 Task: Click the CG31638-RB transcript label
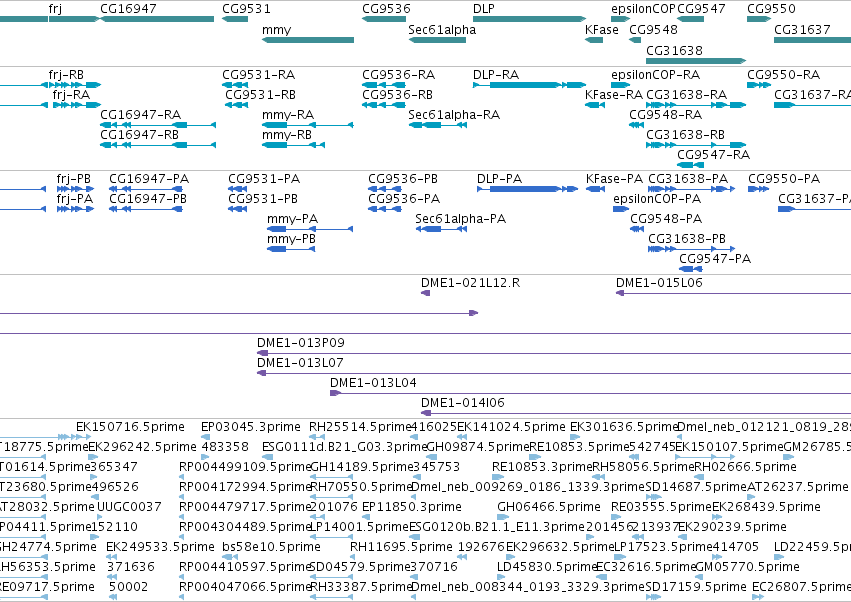coord(685,135)
